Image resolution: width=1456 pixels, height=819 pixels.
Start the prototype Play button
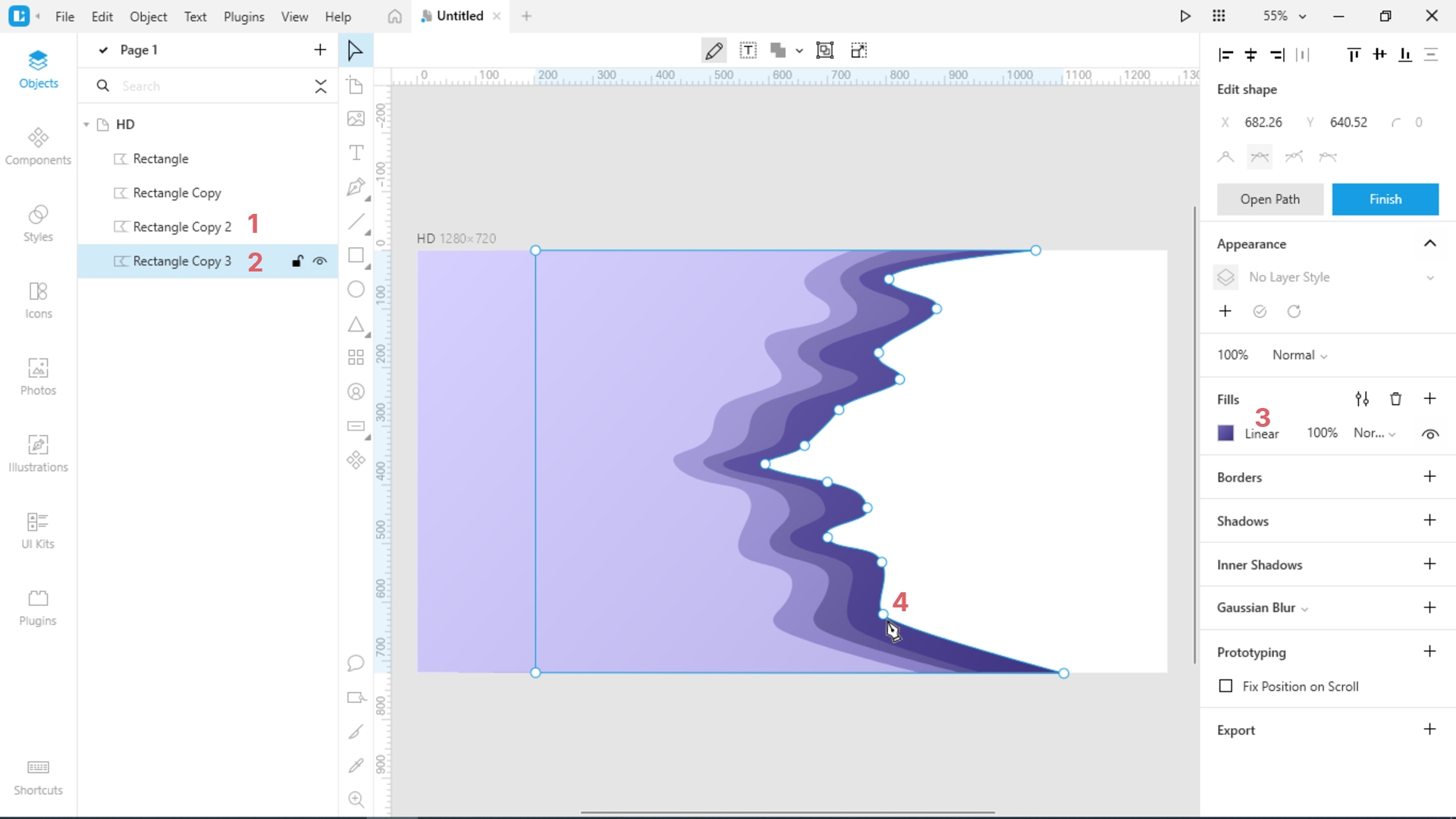click(1185, 16)
